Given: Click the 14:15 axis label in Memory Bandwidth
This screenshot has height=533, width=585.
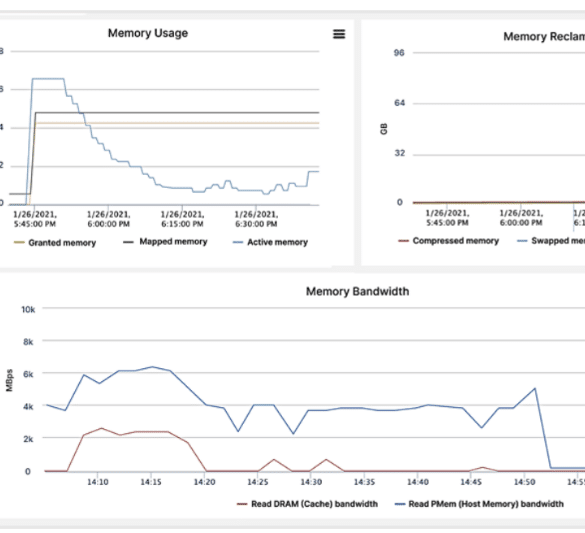Looking at the screenshot, I should (151, 482).
